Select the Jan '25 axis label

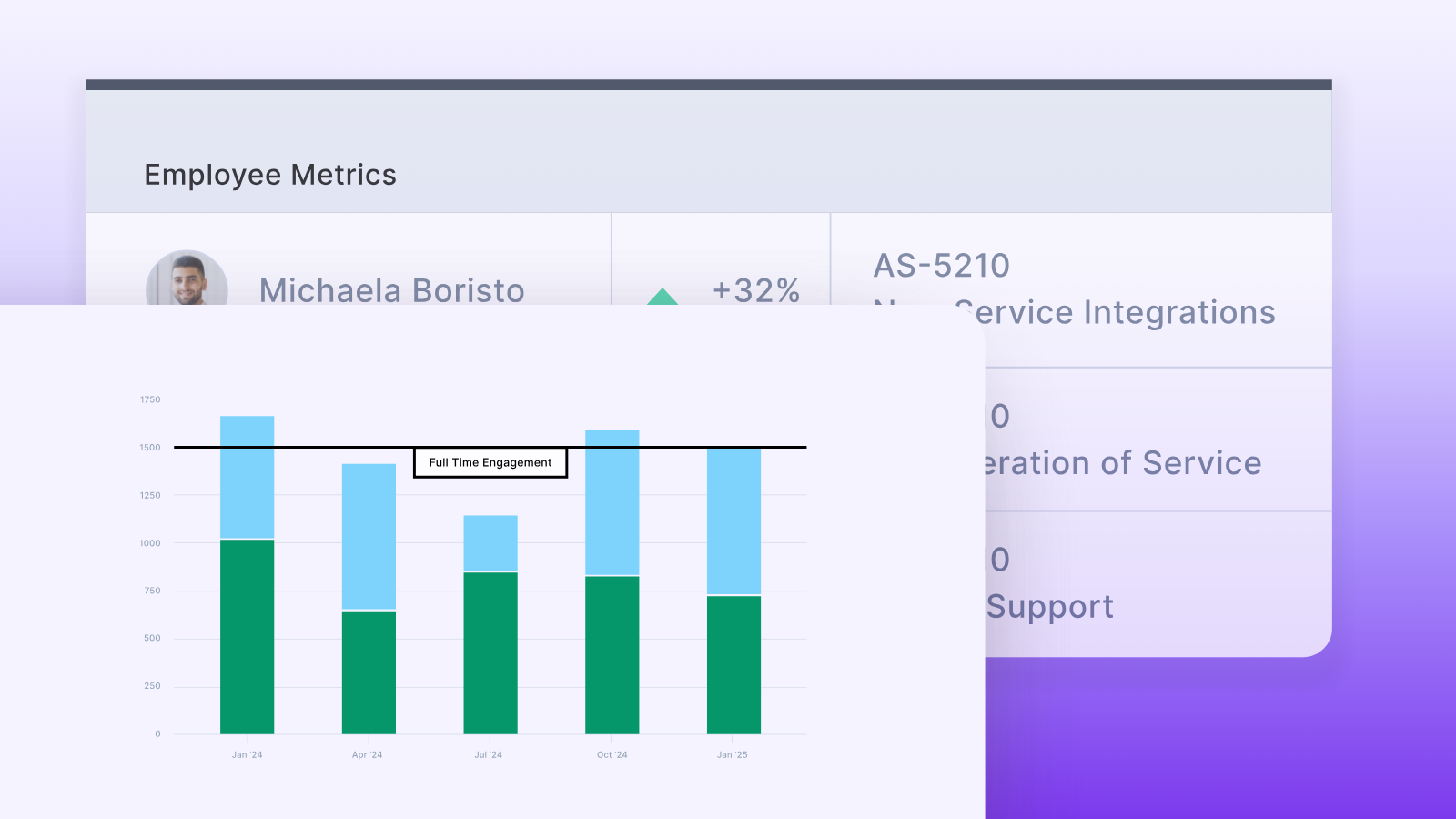733,754
